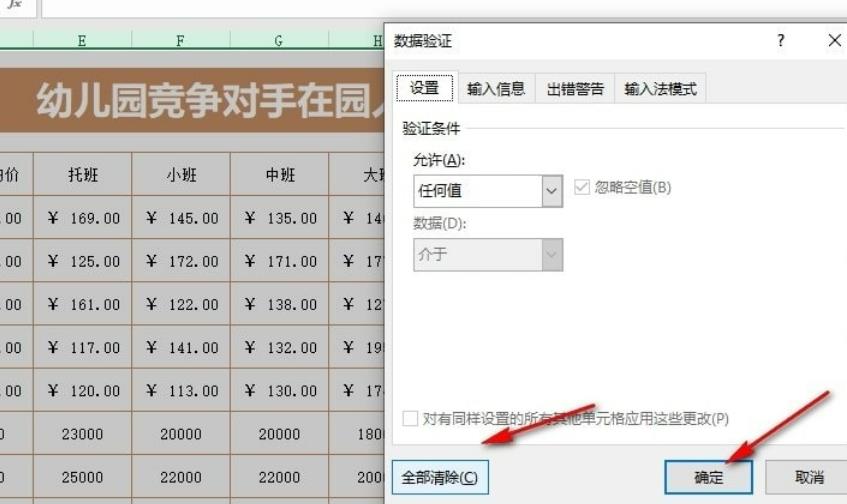
Task: Select column G header
Action: [279, 40]
